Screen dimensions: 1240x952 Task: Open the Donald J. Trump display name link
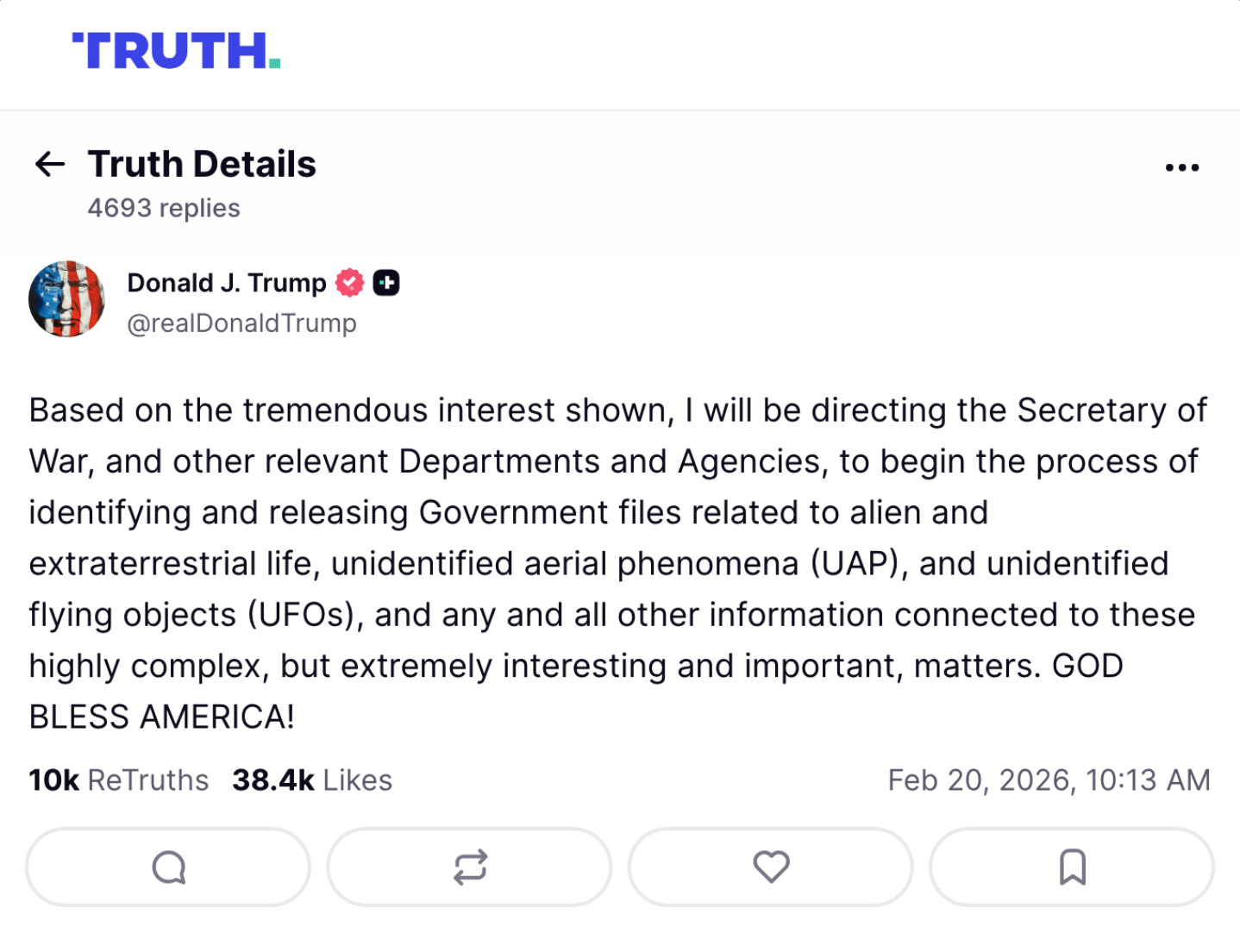point(227,283)
